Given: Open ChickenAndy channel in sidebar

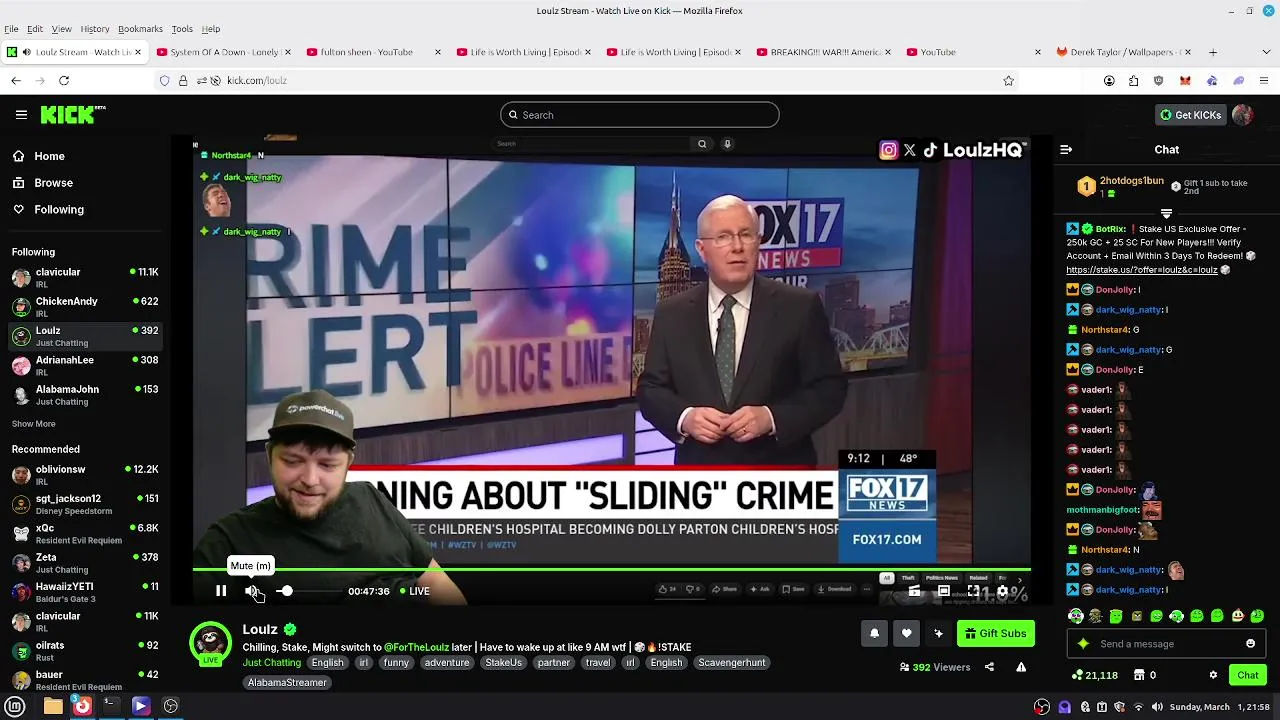Looking at the screenshot, I should [85, 306].
